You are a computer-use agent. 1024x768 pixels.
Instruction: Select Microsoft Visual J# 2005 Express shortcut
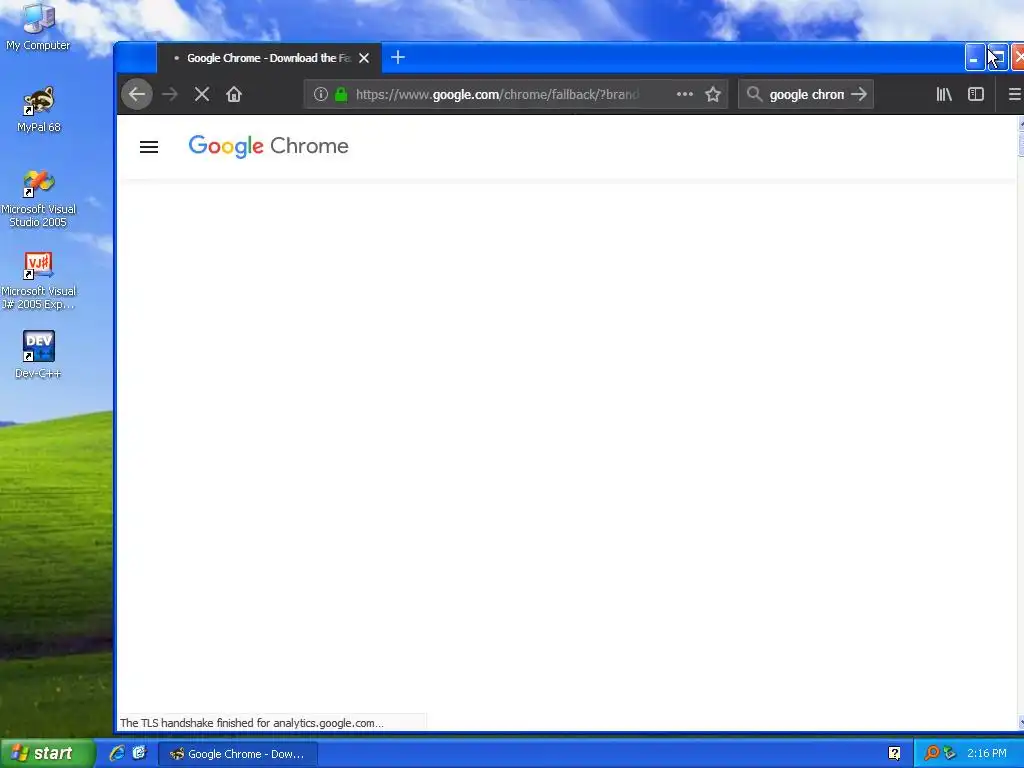pyautogui.click(x=39, y=281)
